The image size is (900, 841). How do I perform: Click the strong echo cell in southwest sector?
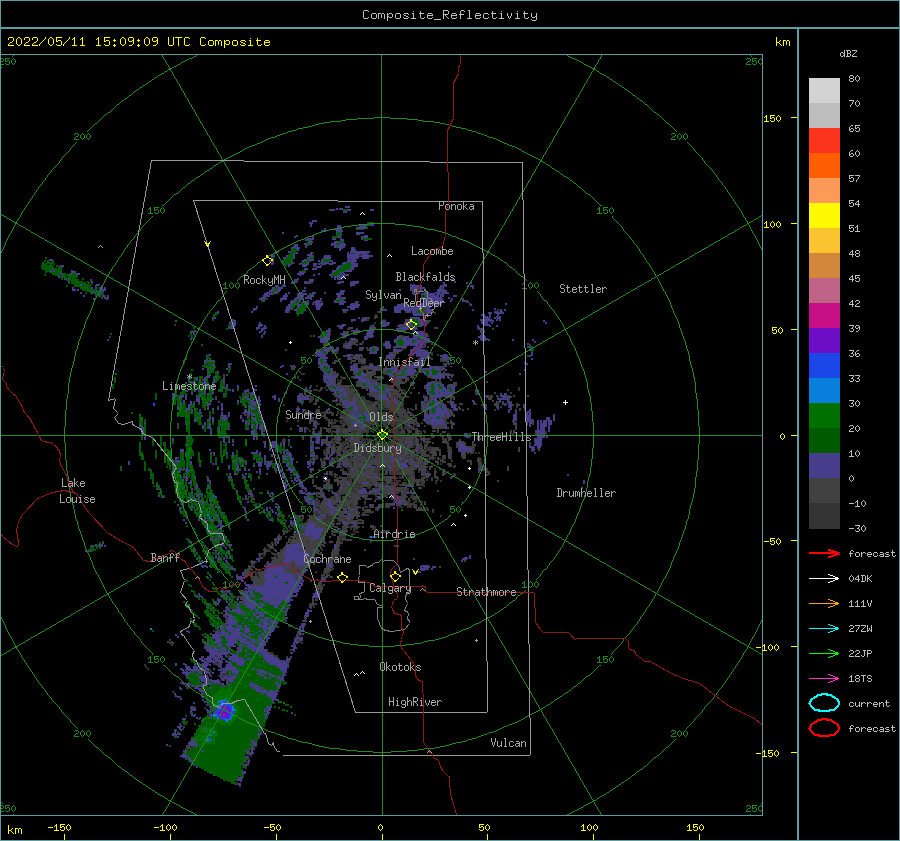[223, 712]
